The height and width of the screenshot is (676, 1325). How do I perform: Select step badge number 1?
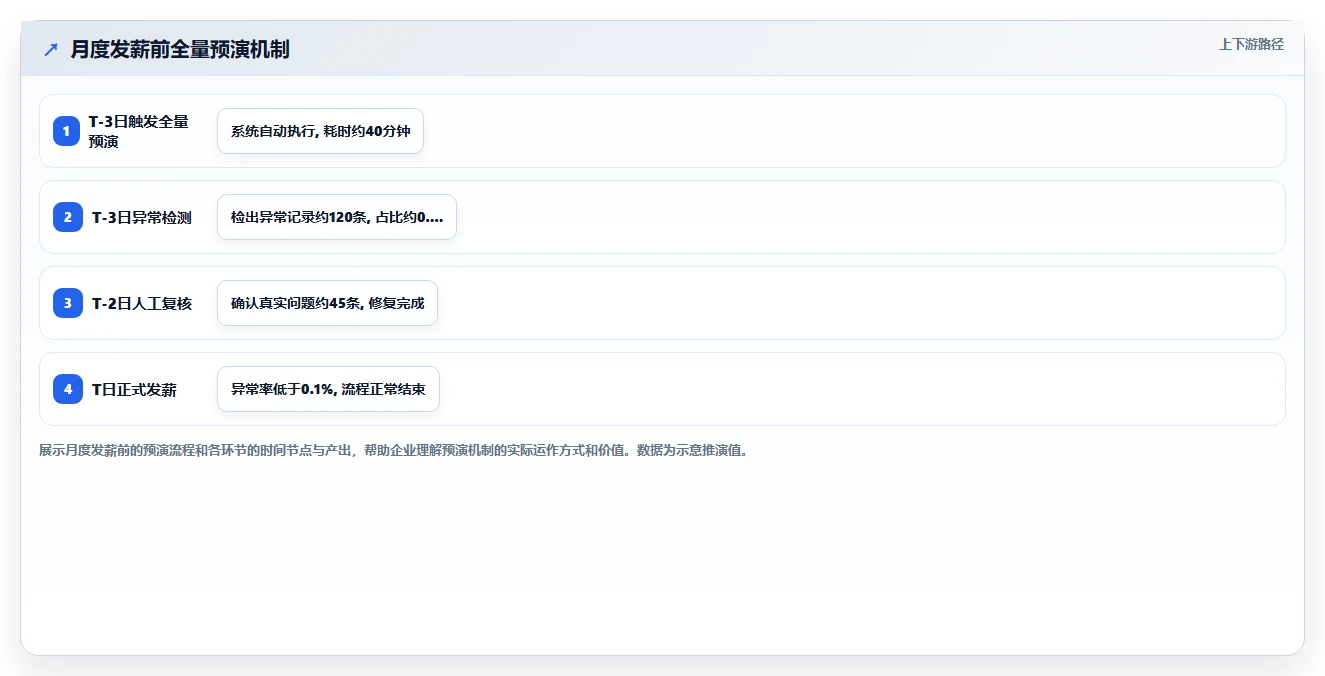[68, 131]
